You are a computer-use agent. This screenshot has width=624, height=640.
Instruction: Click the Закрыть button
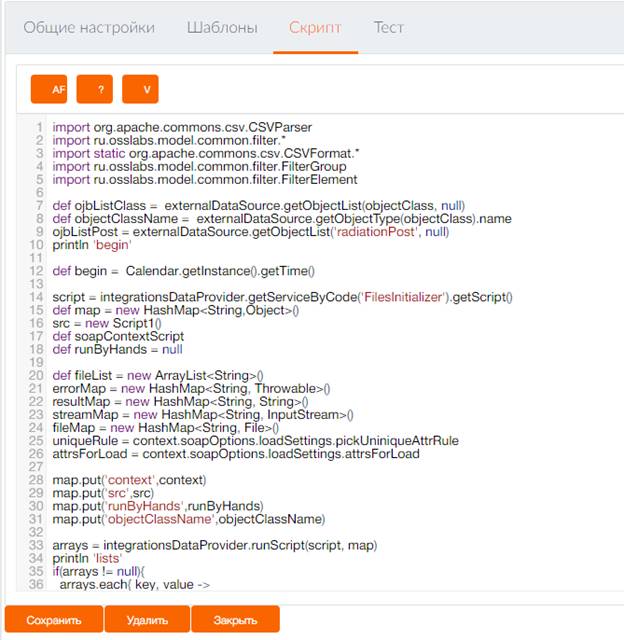click(235, 620)
